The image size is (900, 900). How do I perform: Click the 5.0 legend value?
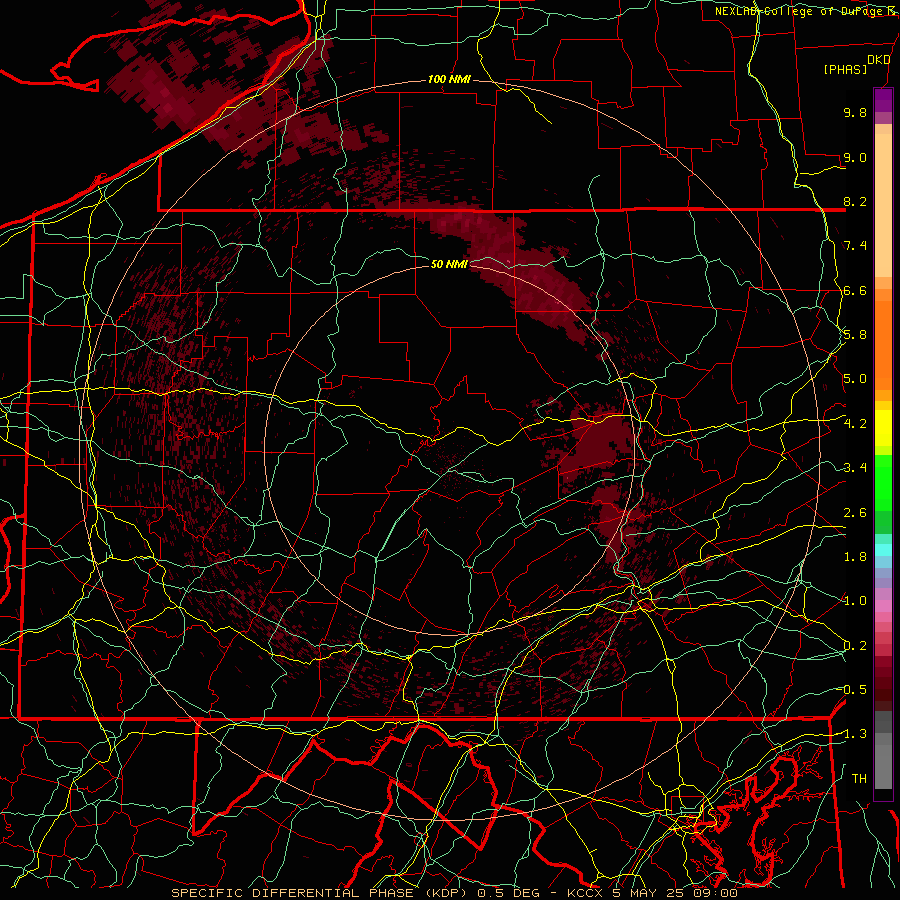(x=855, y=379)
